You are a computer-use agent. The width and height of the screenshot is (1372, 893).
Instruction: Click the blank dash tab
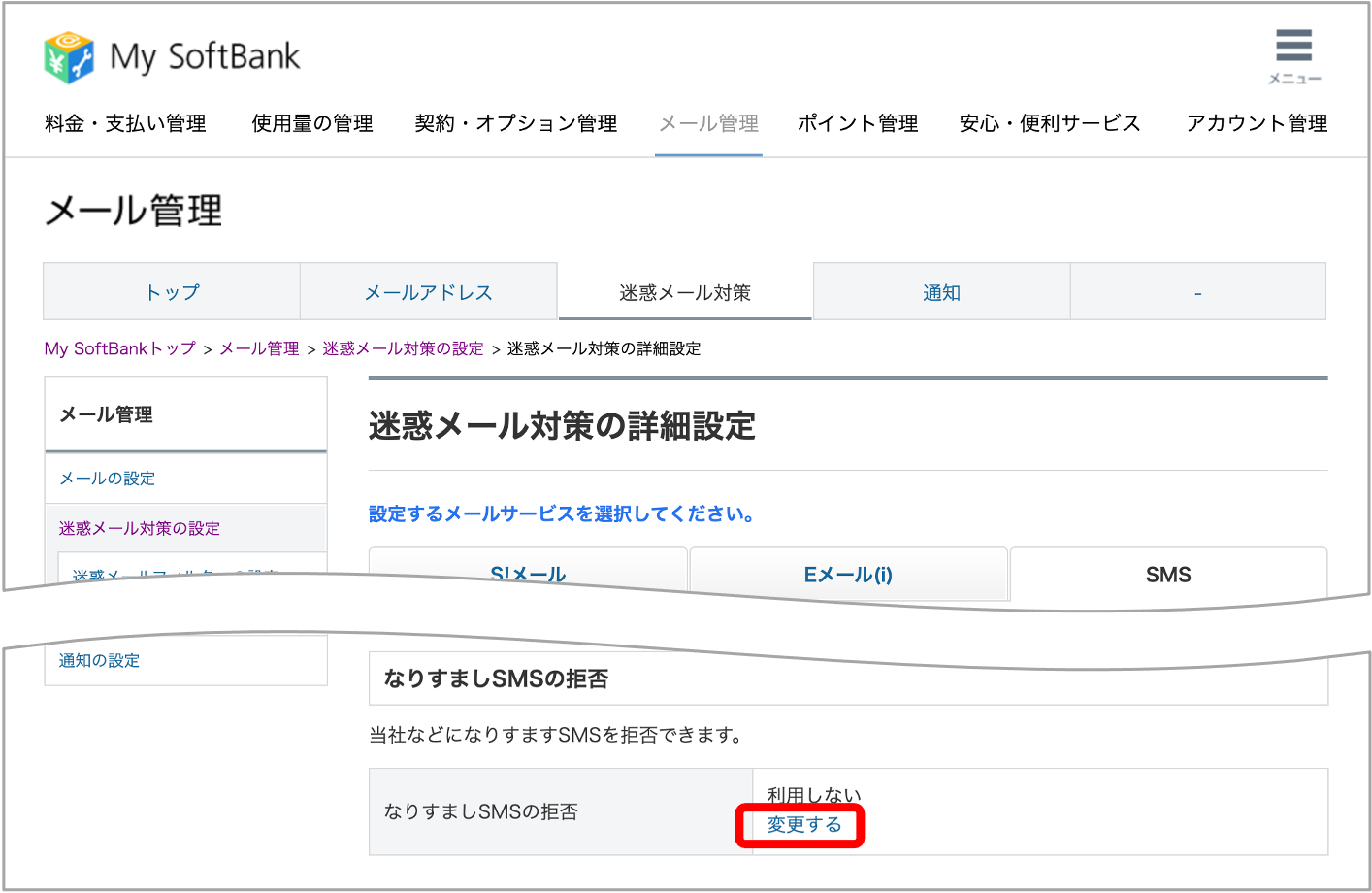pyautogui.click(x=1198, y=291)
